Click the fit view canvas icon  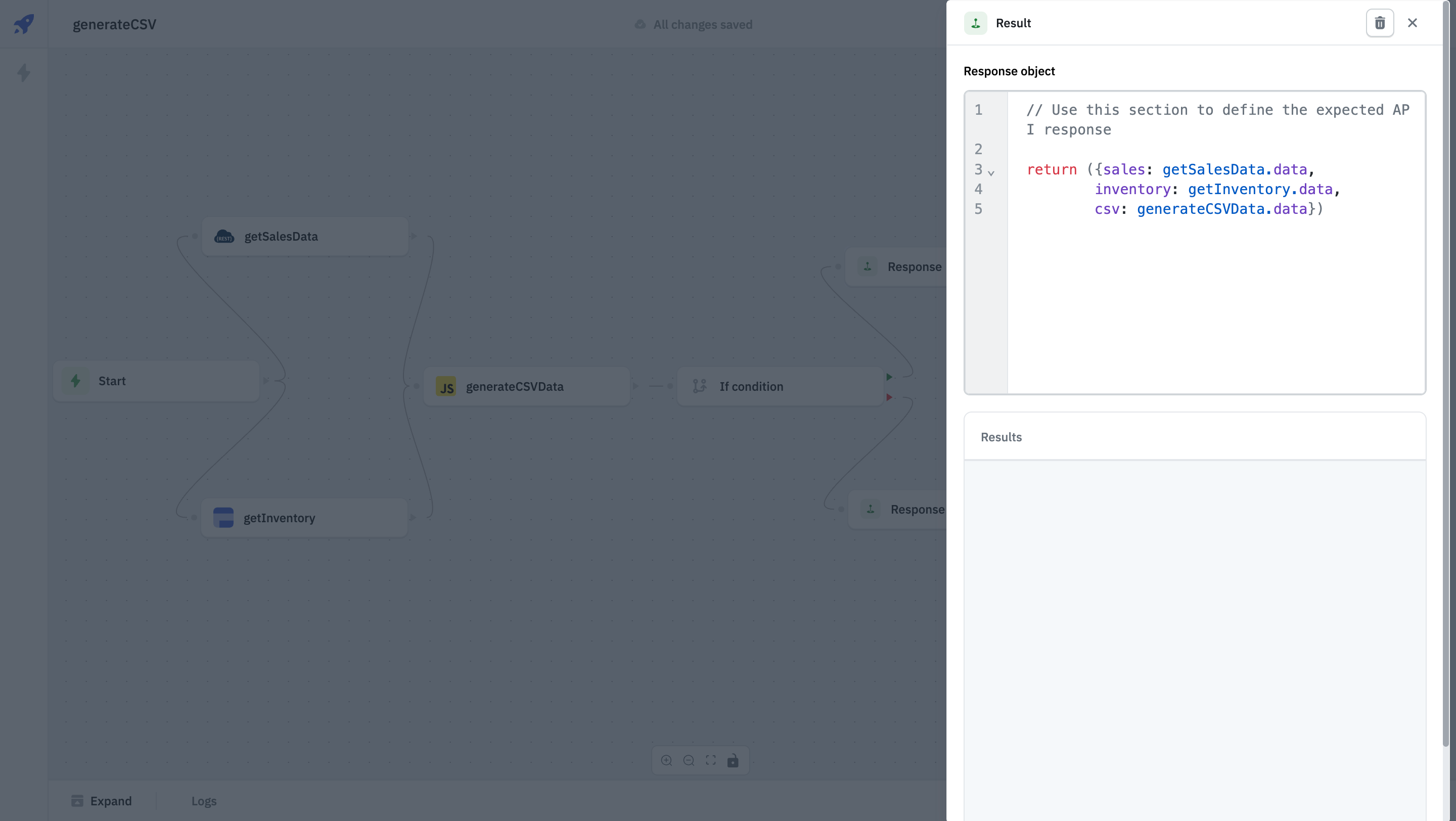click(710, 760)
